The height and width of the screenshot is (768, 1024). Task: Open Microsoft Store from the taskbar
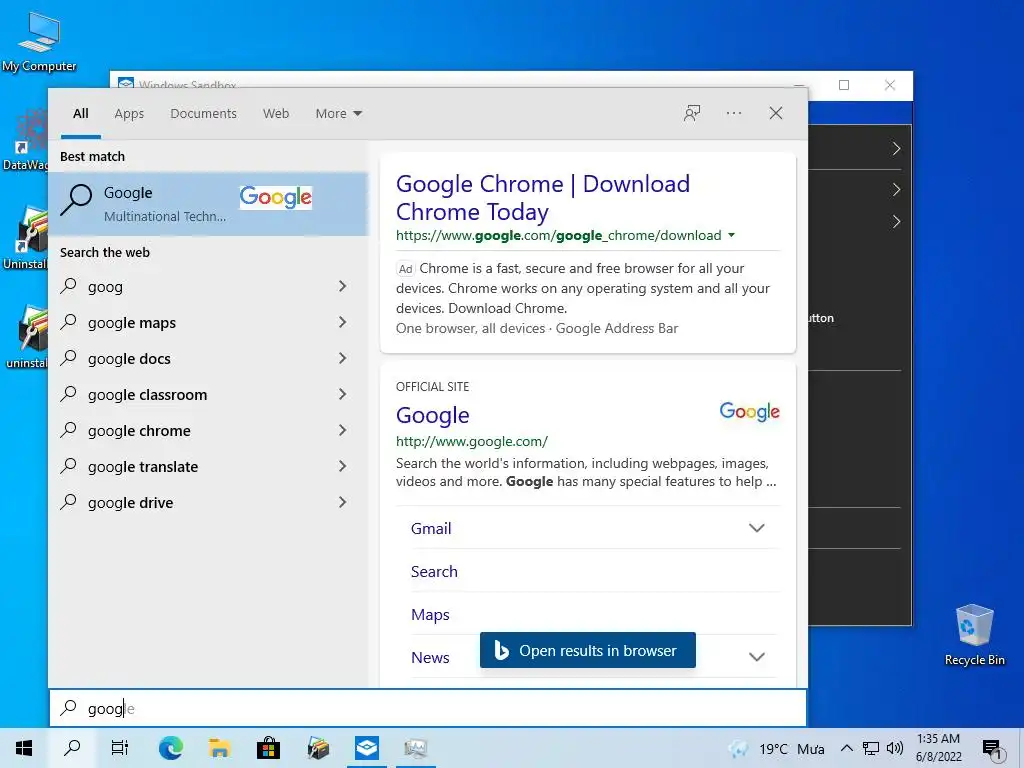click(268, 748)
